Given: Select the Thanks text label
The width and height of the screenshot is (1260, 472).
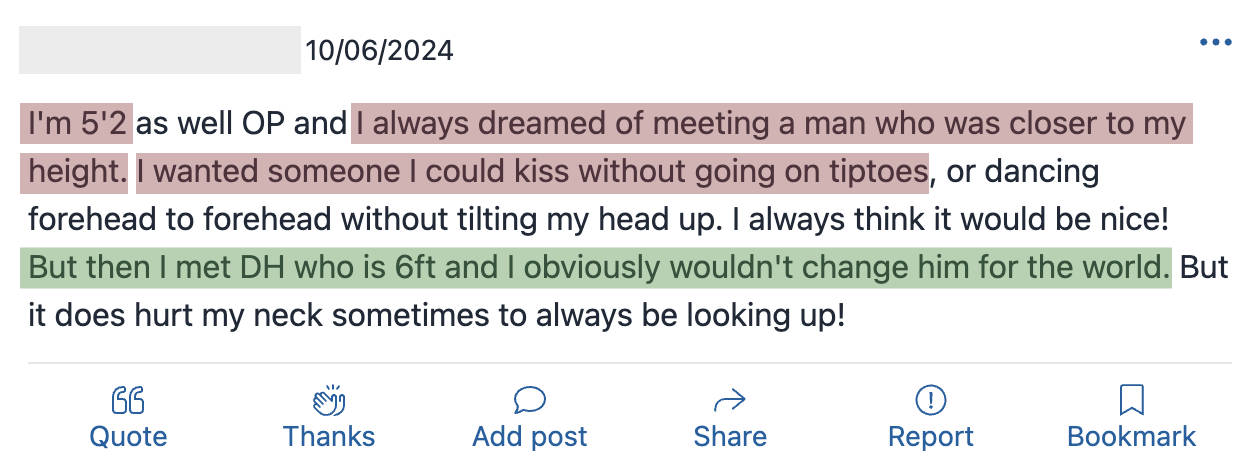Looking at the screenshot, I should pyautogui.click(x=328, y=437).
